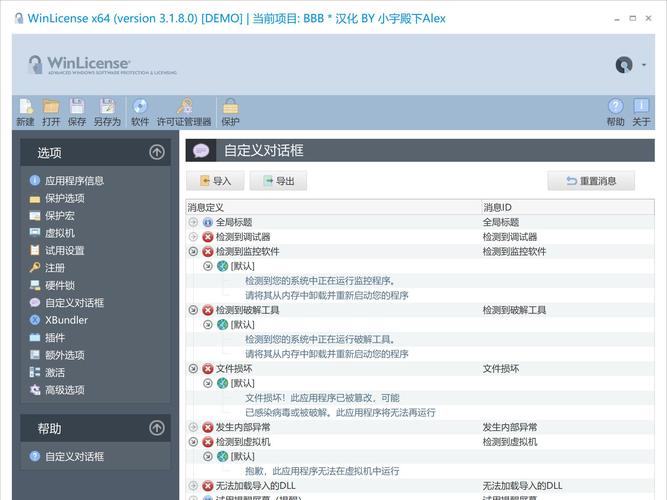
Task: Click the 保护 (Protect) lock icon
Action: (230, 108)
